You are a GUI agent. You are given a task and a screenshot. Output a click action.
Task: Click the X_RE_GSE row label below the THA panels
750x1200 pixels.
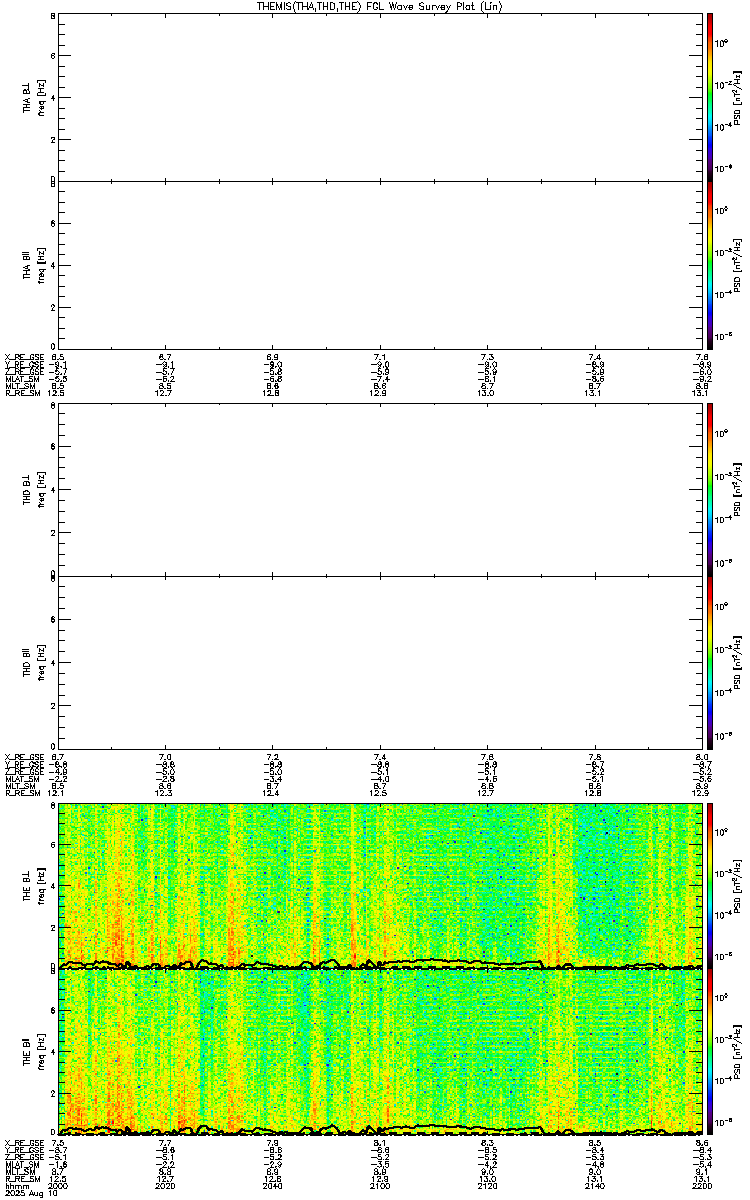point(22,356)
